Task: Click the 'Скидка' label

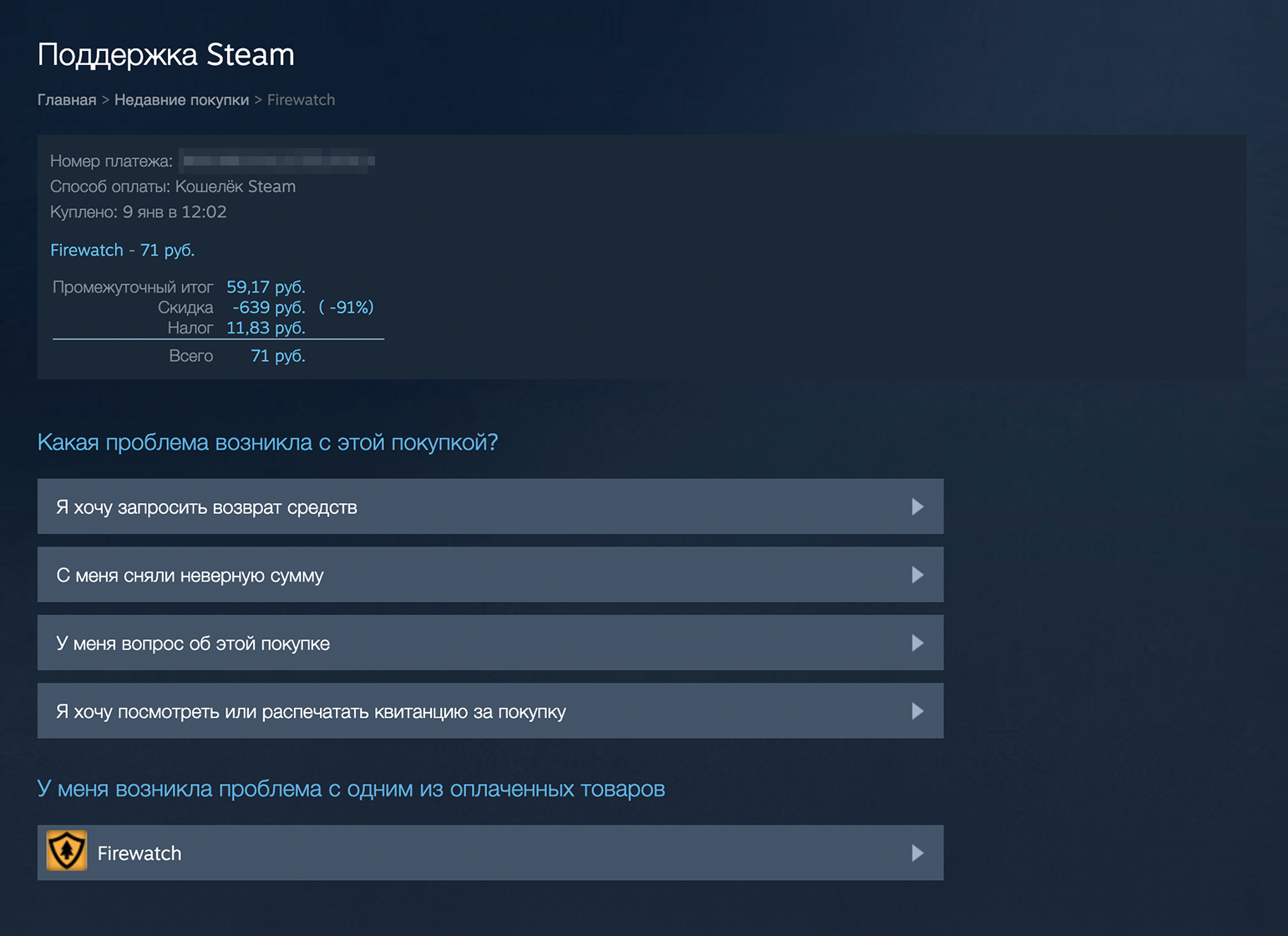Action: [185, 308]
